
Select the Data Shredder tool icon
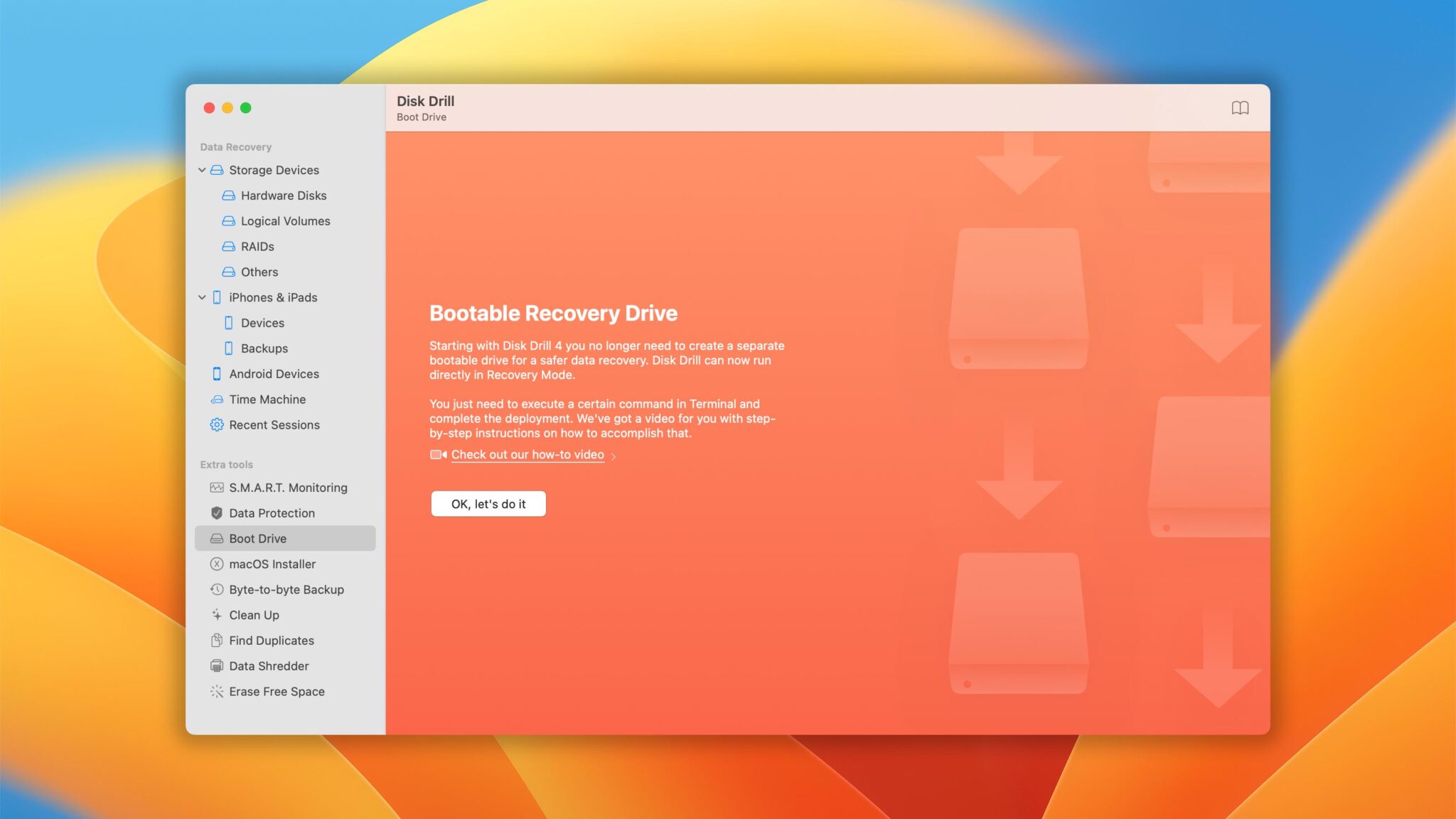(x=217, y=665)
